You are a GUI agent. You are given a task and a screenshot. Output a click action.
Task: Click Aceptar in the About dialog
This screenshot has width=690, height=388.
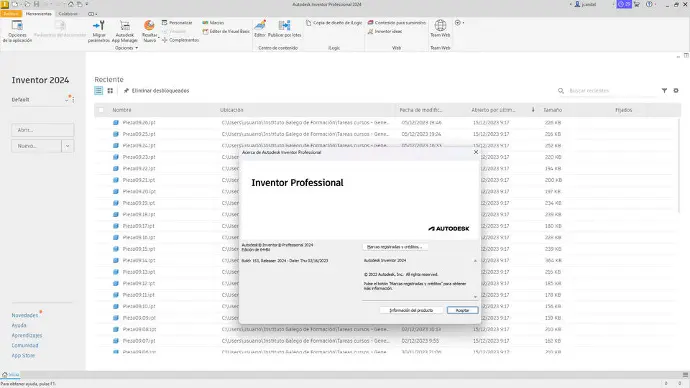(462, 310)
